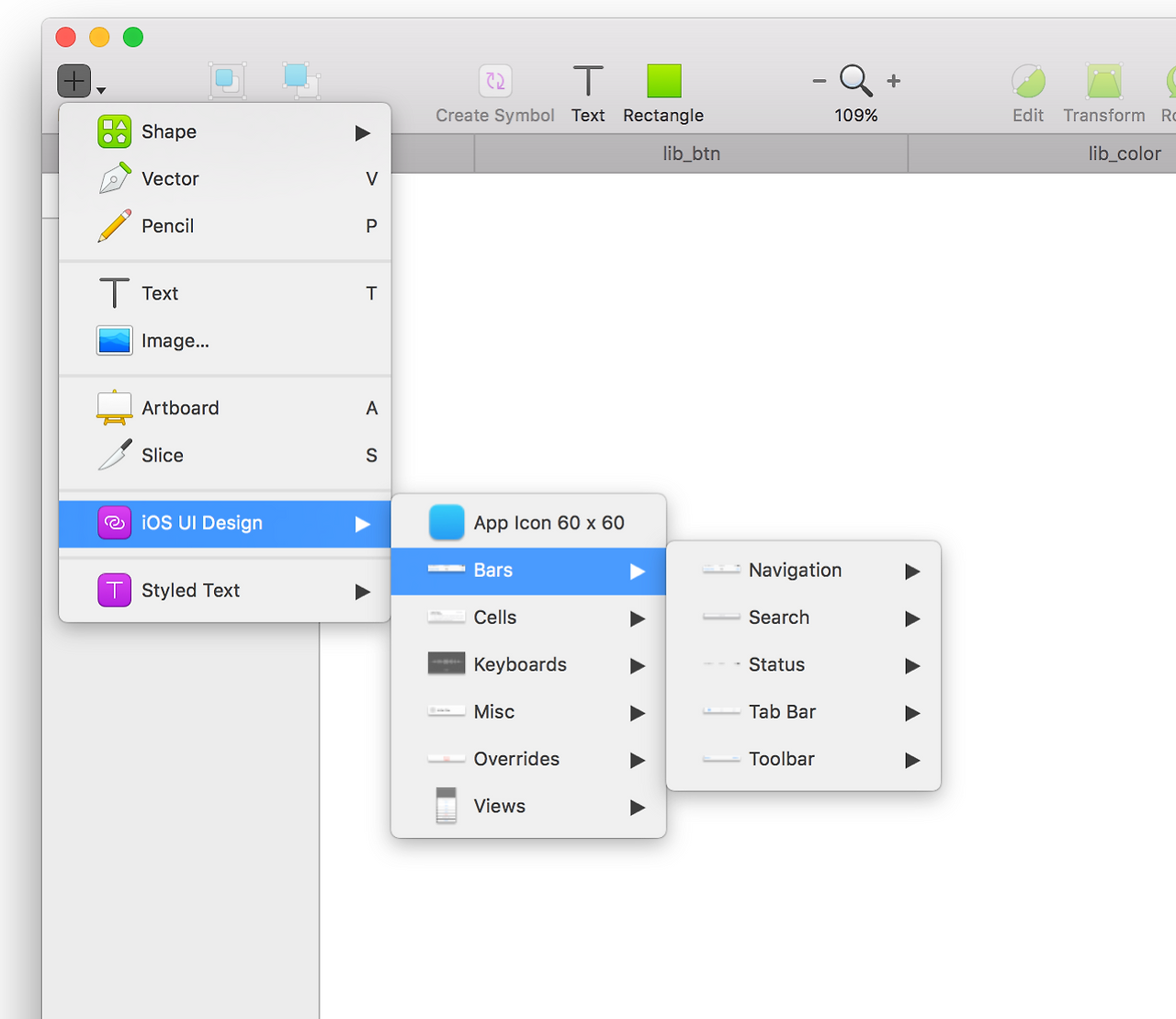Zoom out with the minus button
The image size is (1176, 1019).
click(x=819, y=81)
